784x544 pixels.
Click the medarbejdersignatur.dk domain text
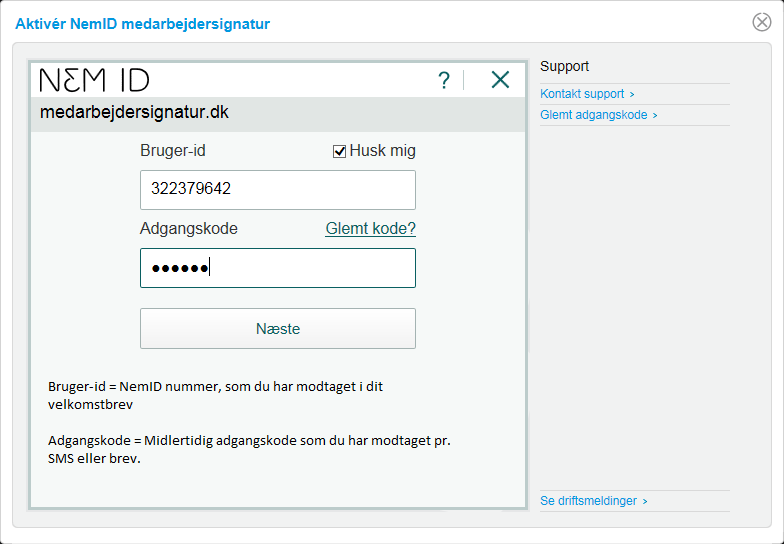point(134,112)
